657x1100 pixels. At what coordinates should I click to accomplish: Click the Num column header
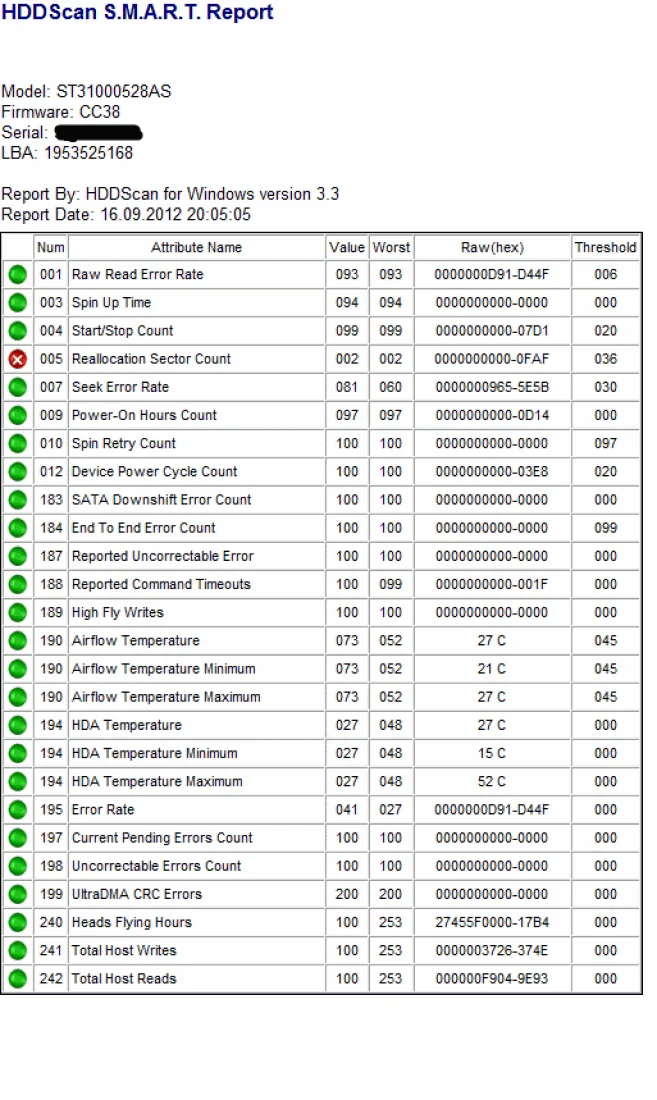(x=50, y=247)
